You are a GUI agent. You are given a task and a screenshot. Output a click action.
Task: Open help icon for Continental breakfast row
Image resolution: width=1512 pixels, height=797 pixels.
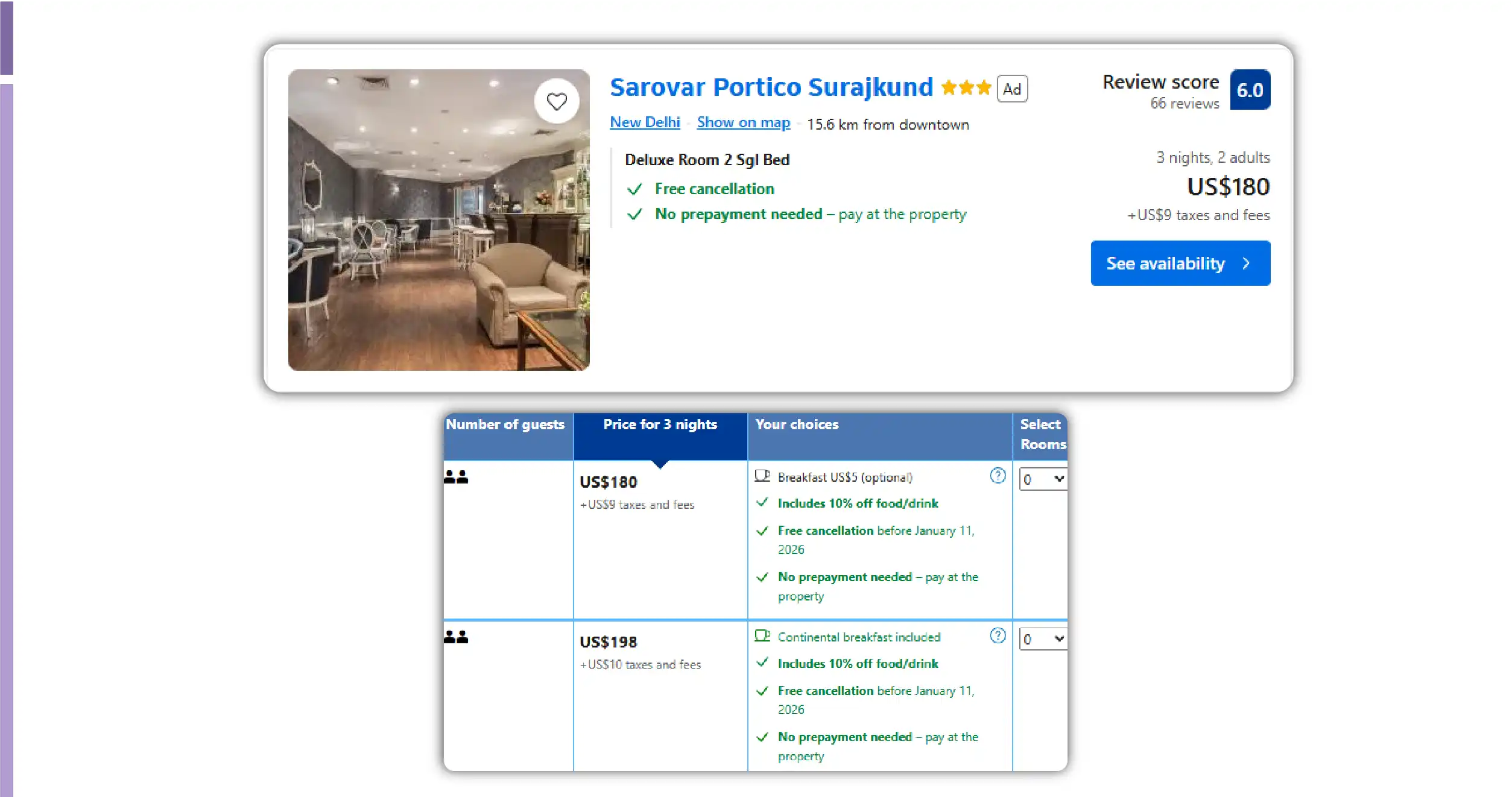[997, 636]
